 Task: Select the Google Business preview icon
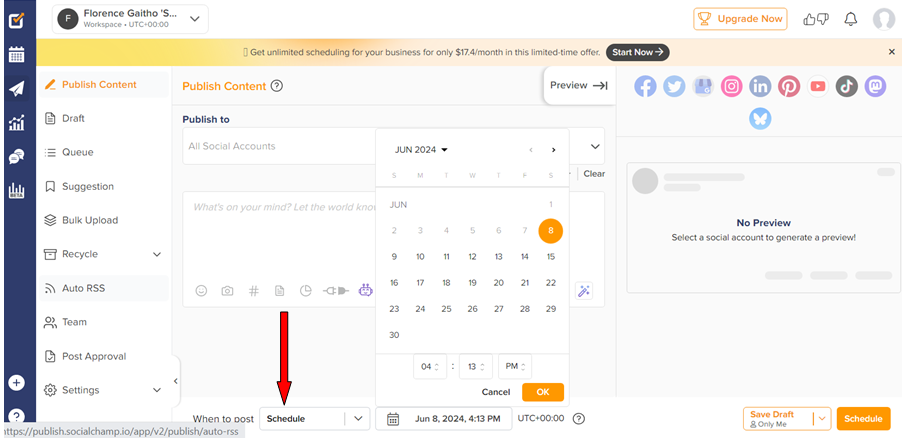point(703,86)
